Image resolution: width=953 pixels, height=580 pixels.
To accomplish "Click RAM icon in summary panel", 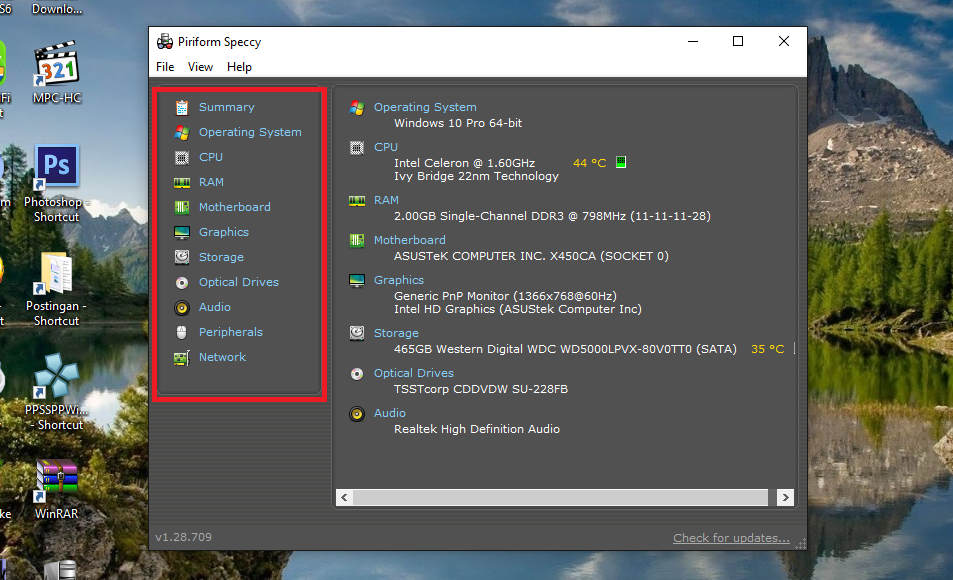I will pos(357,201).
